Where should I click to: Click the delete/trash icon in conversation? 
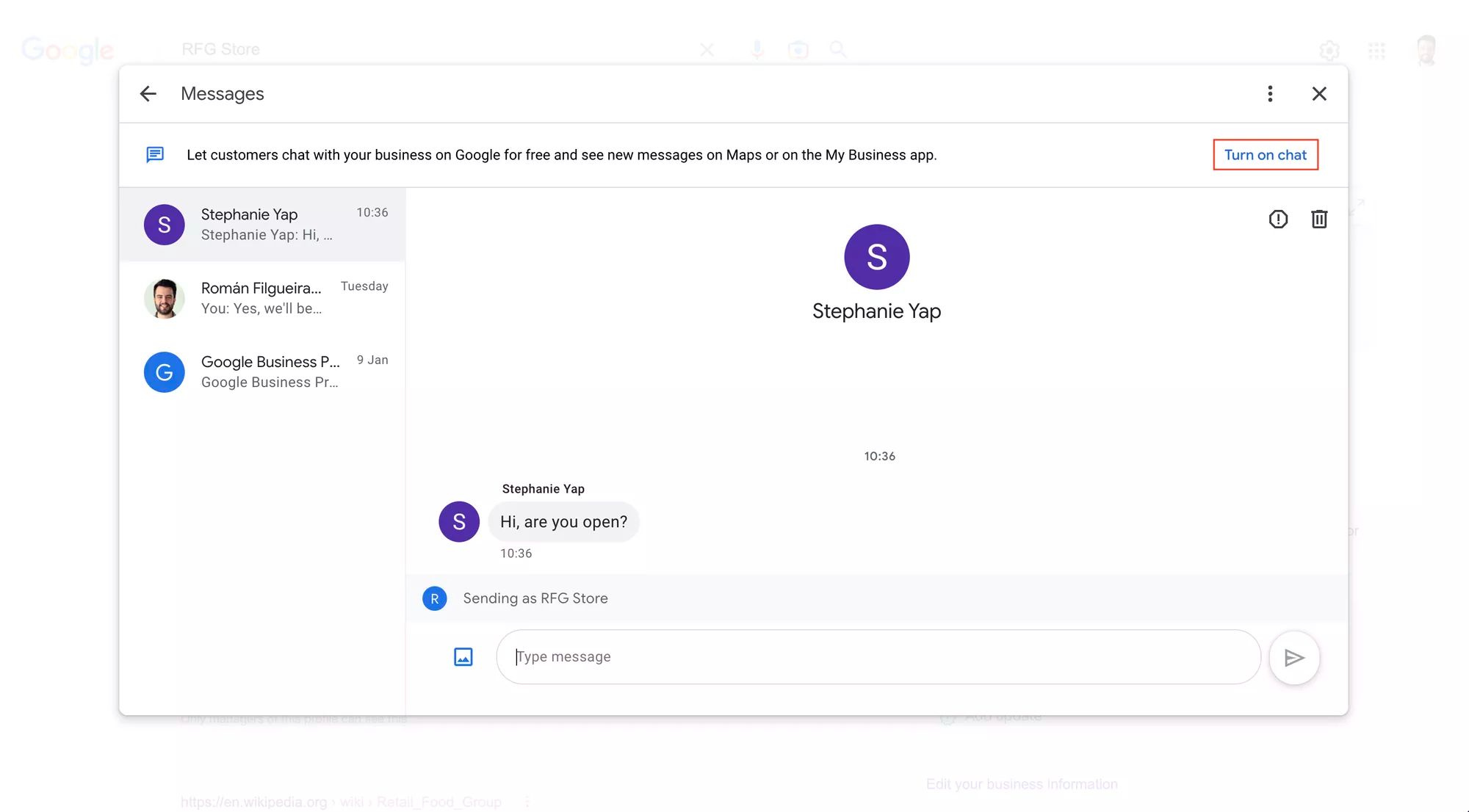pos(1319,219)
